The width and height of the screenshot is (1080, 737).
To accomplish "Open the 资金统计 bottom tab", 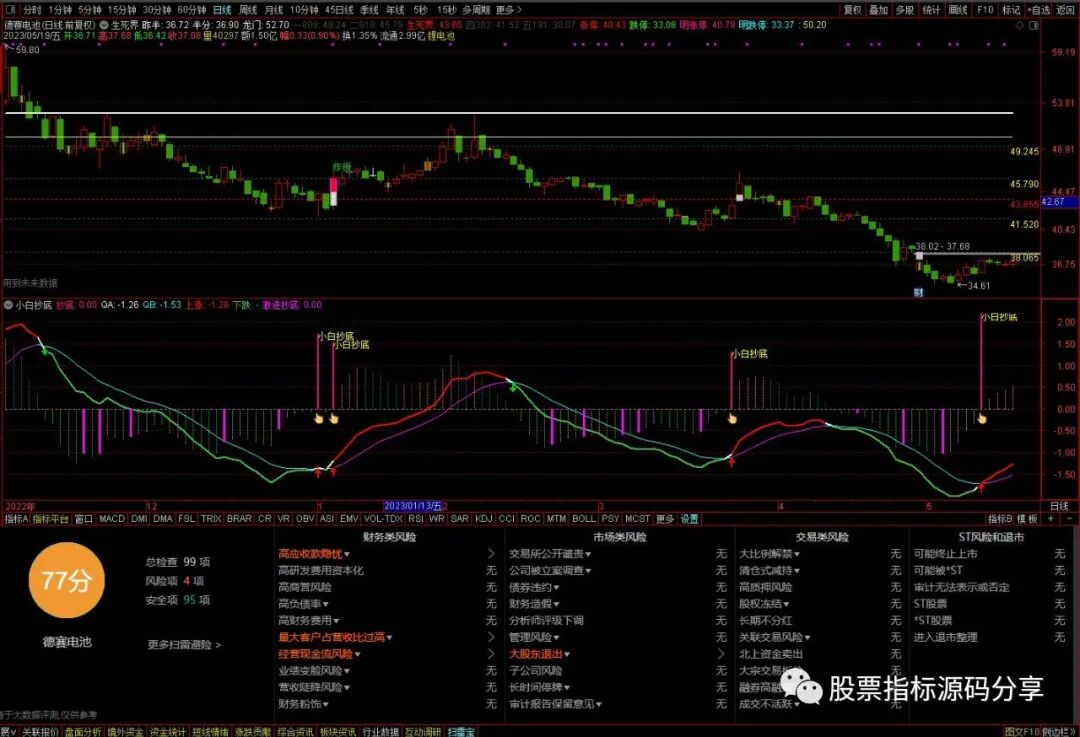I will tap(167, 731).
